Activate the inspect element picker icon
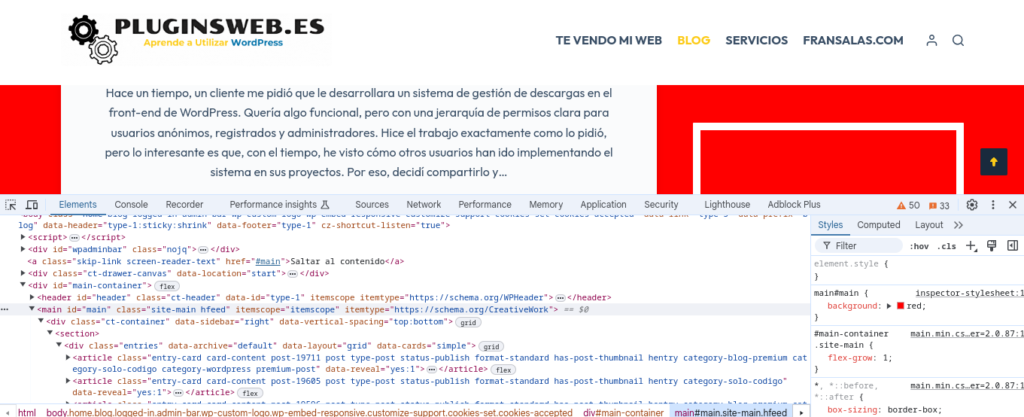 click(x=11, y=205)
